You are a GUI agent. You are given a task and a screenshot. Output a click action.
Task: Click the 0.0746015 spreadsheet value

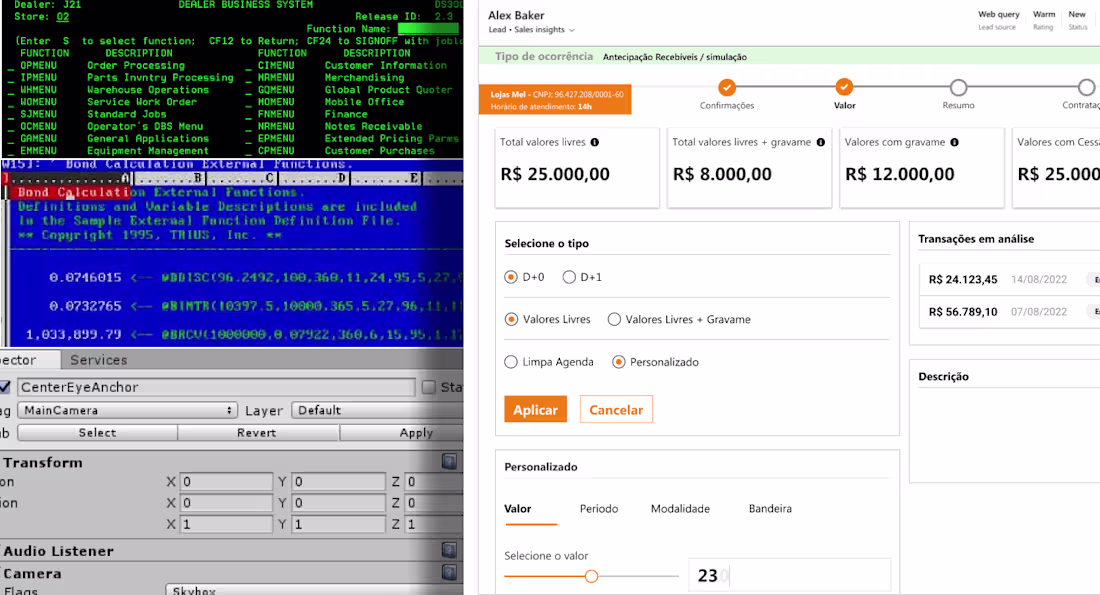pyautogui.click(x=85, y=278)
